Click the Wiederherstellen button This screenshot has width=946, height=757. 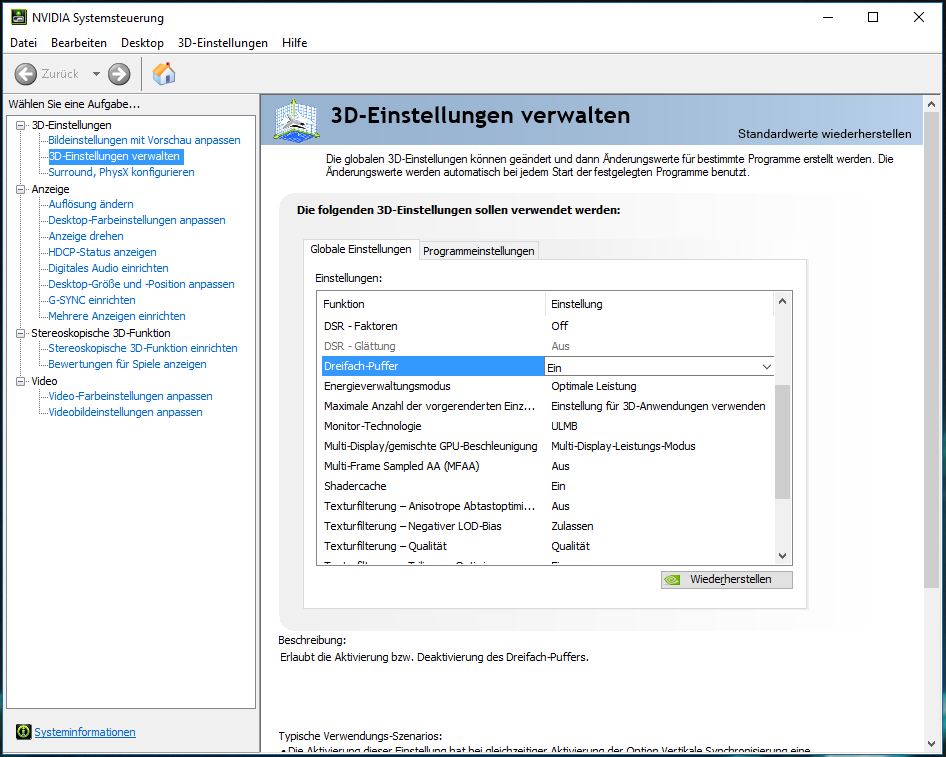coord(726,580)
